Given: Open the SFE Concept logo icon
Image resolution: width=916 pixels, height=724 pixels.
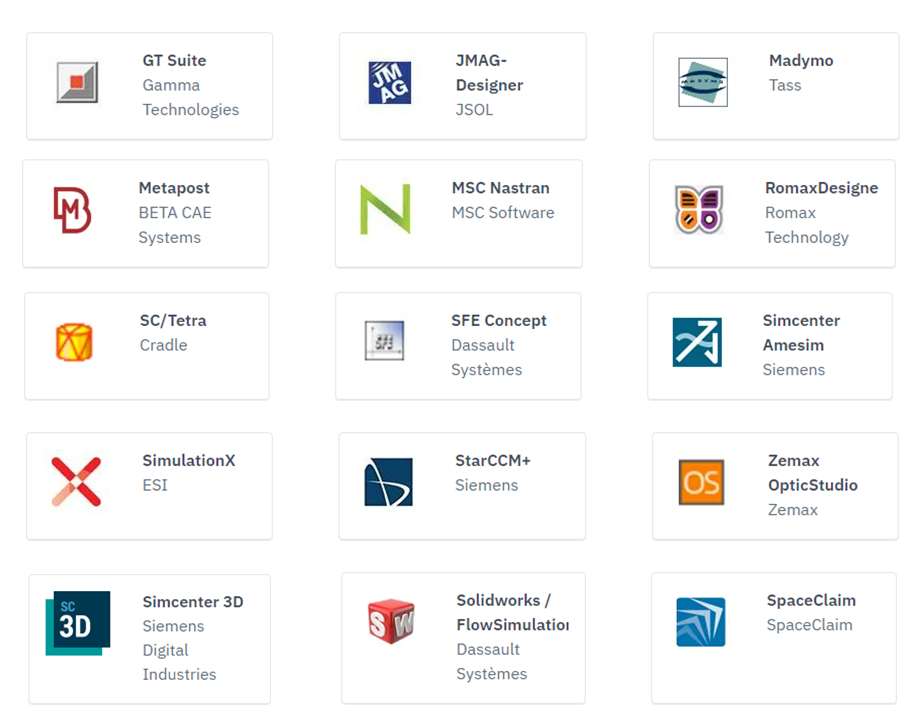Looking at the screenshot, I should click(x=385, y=341).
